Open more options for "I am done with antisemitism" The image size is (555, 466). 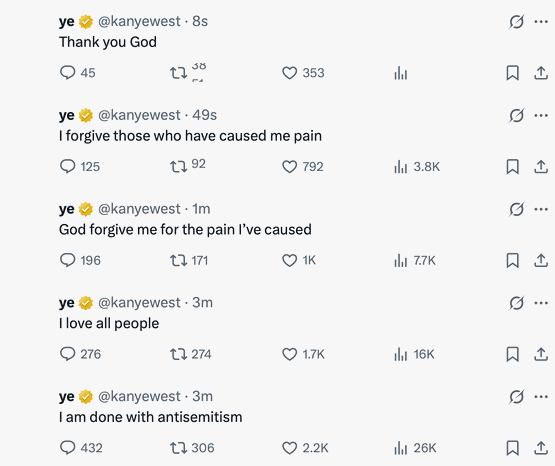pyautogui.click(x=541, y=397)
